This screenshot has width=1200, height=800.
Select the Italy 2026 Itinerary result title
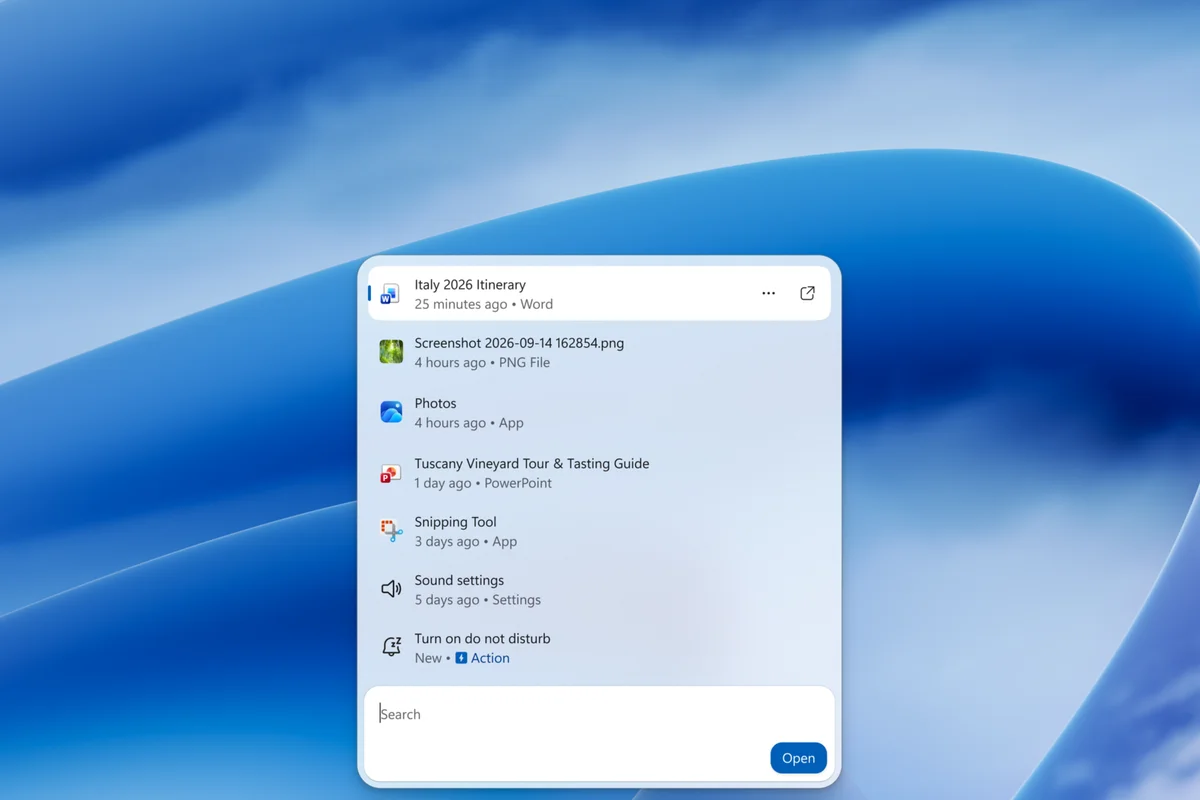click(x=470, y=285)
